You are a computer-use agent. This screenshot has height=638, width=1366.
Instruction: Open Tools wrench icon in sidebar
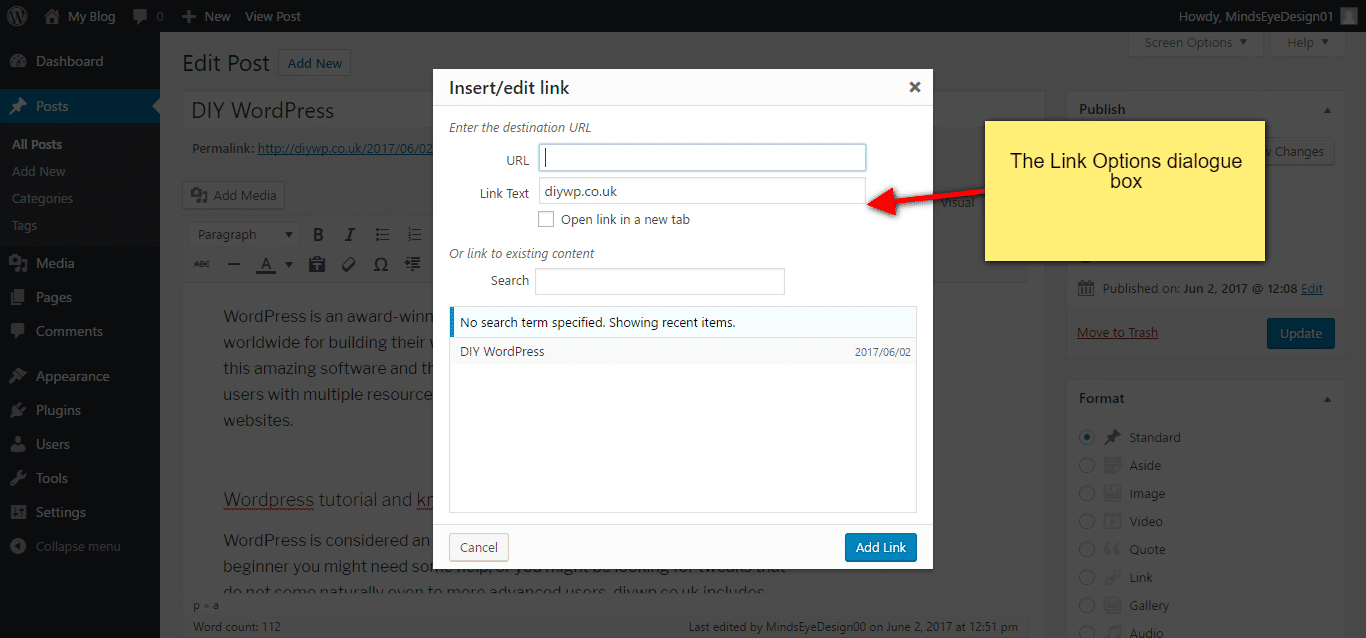point(18,478)
